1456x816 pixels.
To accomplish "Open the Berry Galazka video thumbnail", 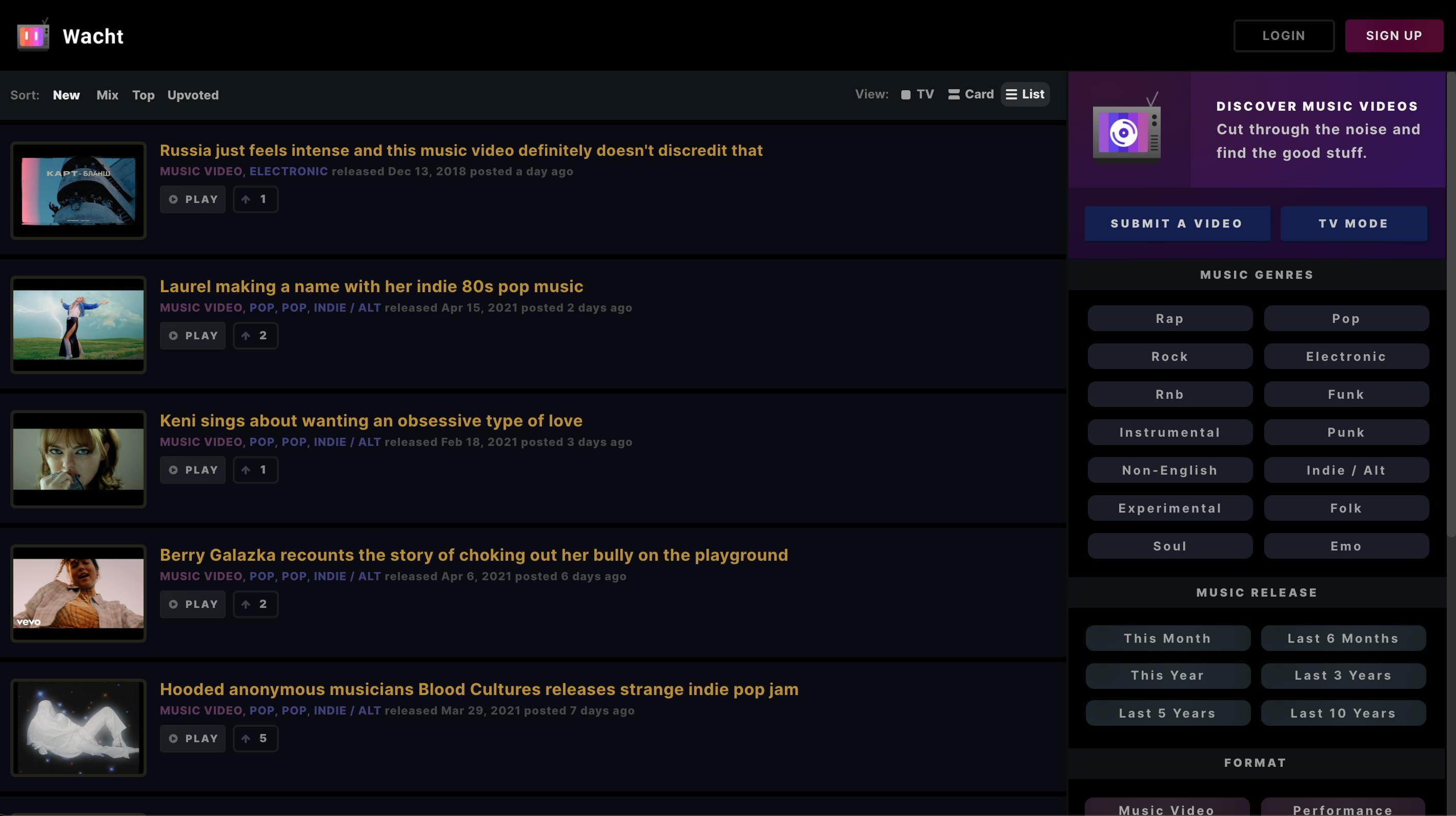I will coord(78,594).
